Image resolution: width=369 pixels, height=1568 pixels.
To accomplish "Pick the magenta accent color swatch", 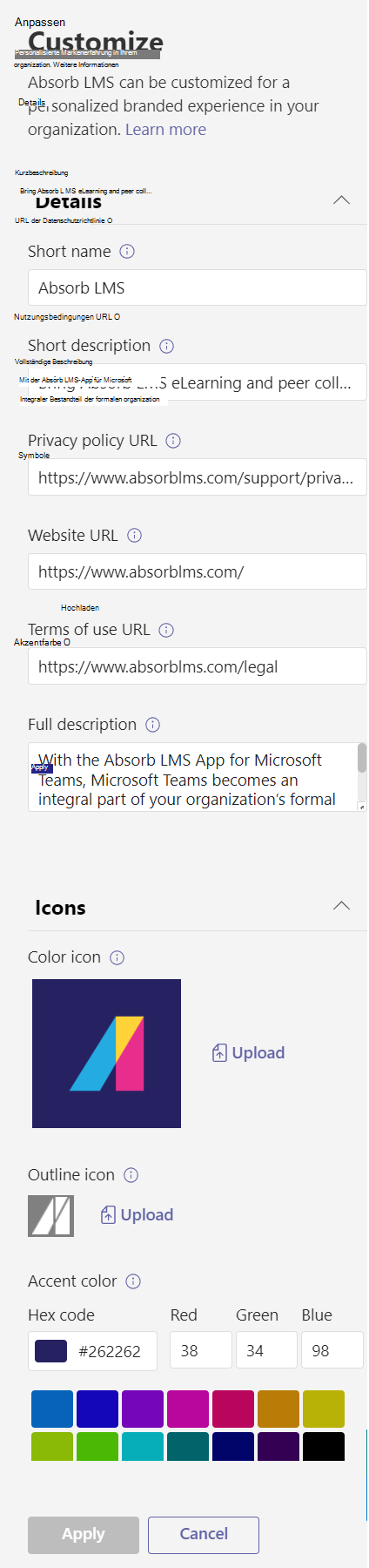I will point(188,1409).
